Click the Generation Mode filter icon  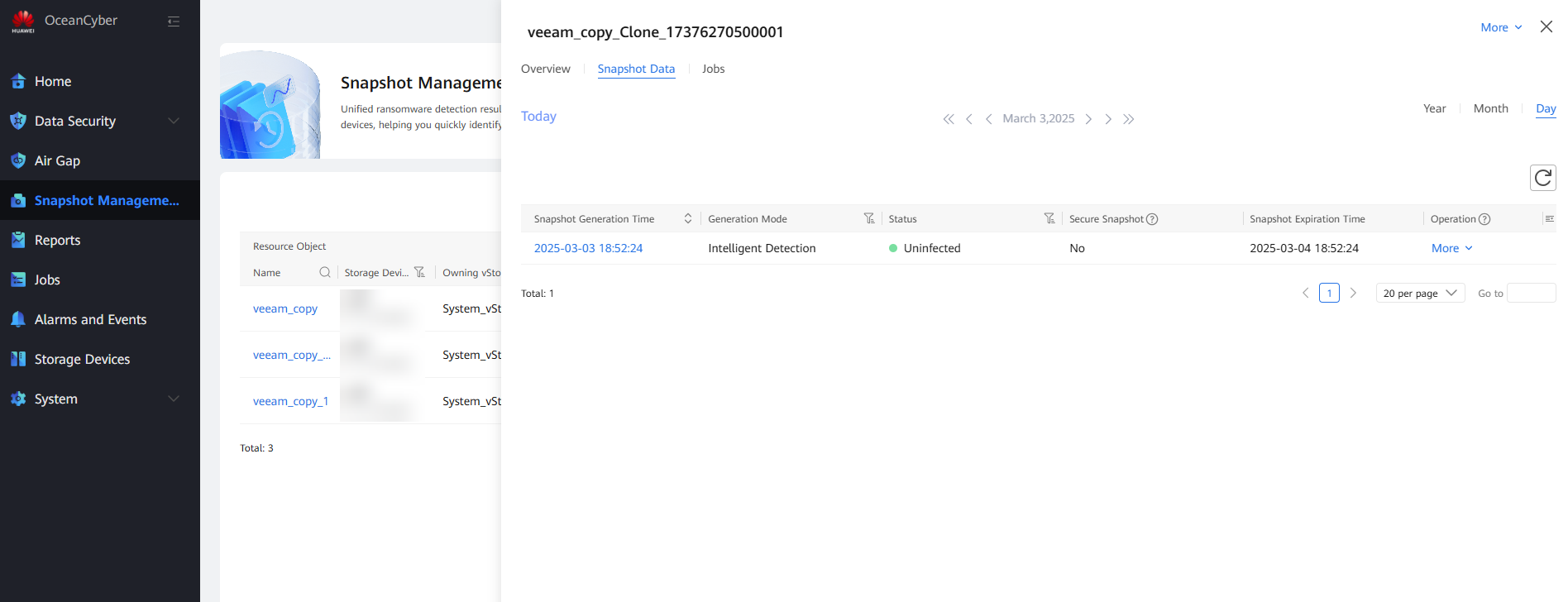point(868,218)
